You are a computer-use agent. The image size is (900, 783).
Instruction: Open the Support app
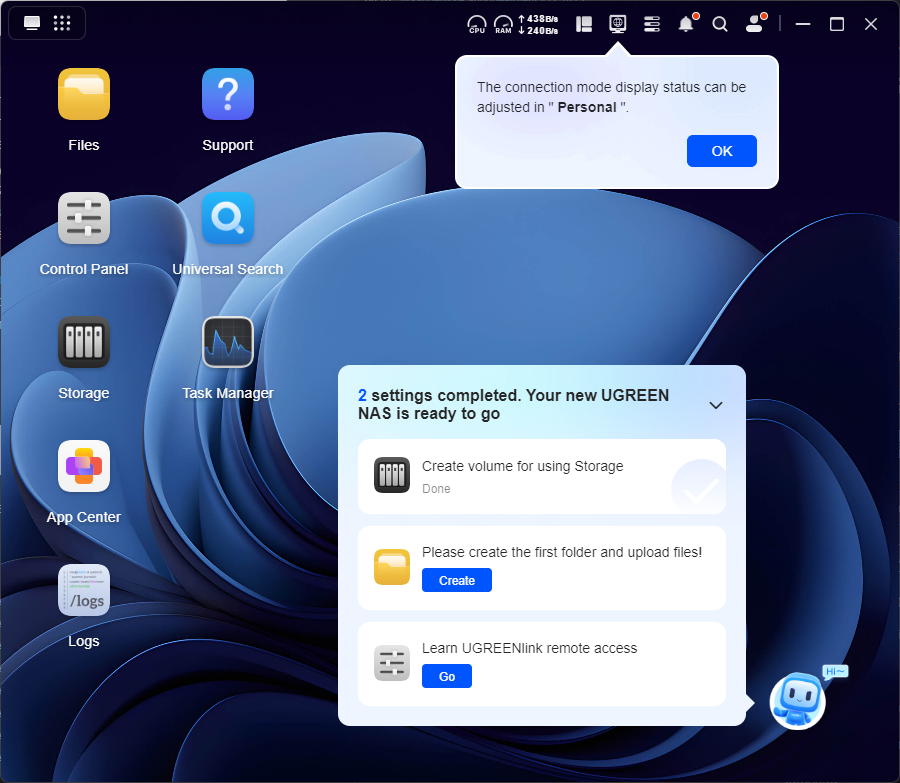(228, 95)
